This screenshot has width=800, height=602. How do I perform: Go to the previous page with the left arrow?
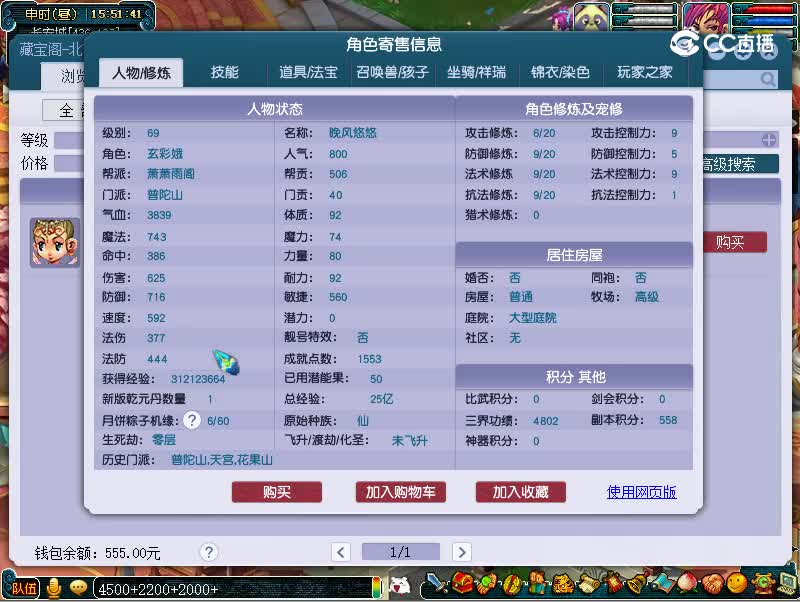click(x=340, y=551)
